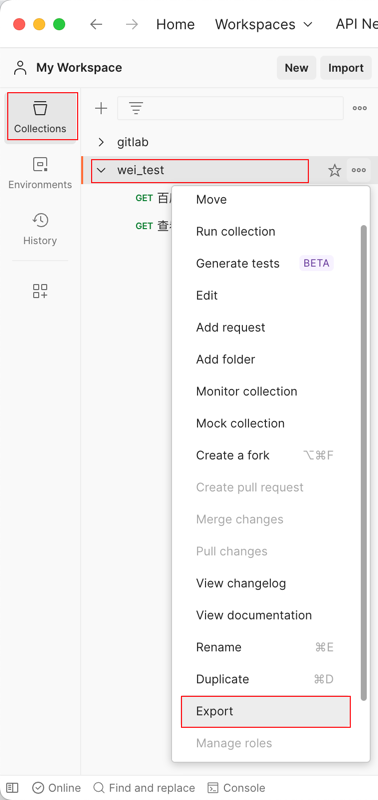Screen dimensions: 378x800
Task: Go to Home
Action: pos(175,24)
